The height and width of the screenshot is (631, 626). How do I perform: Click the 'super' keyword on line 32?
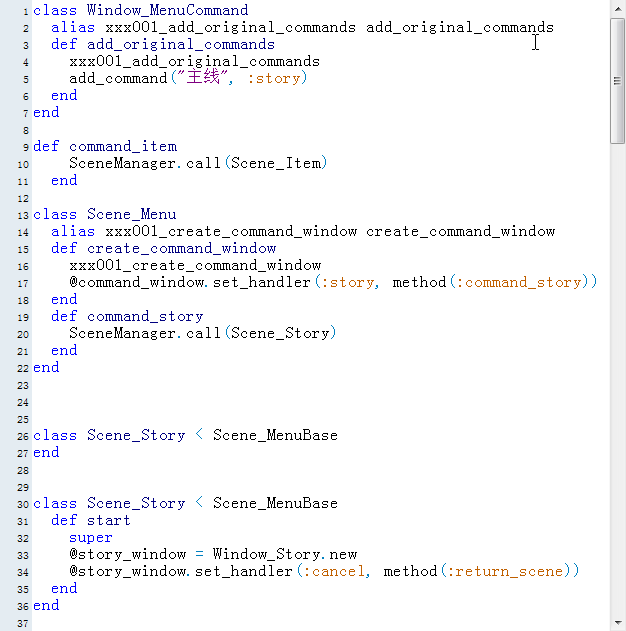click(x=91, y=538)
